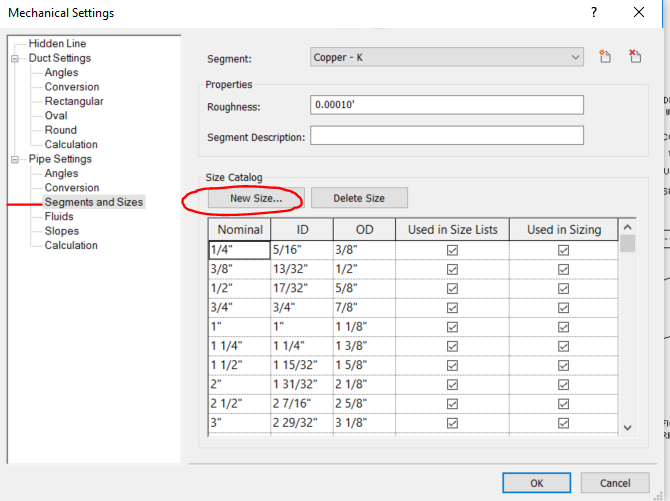
Task: Delete the current segment icon
Action: point(635,56)
